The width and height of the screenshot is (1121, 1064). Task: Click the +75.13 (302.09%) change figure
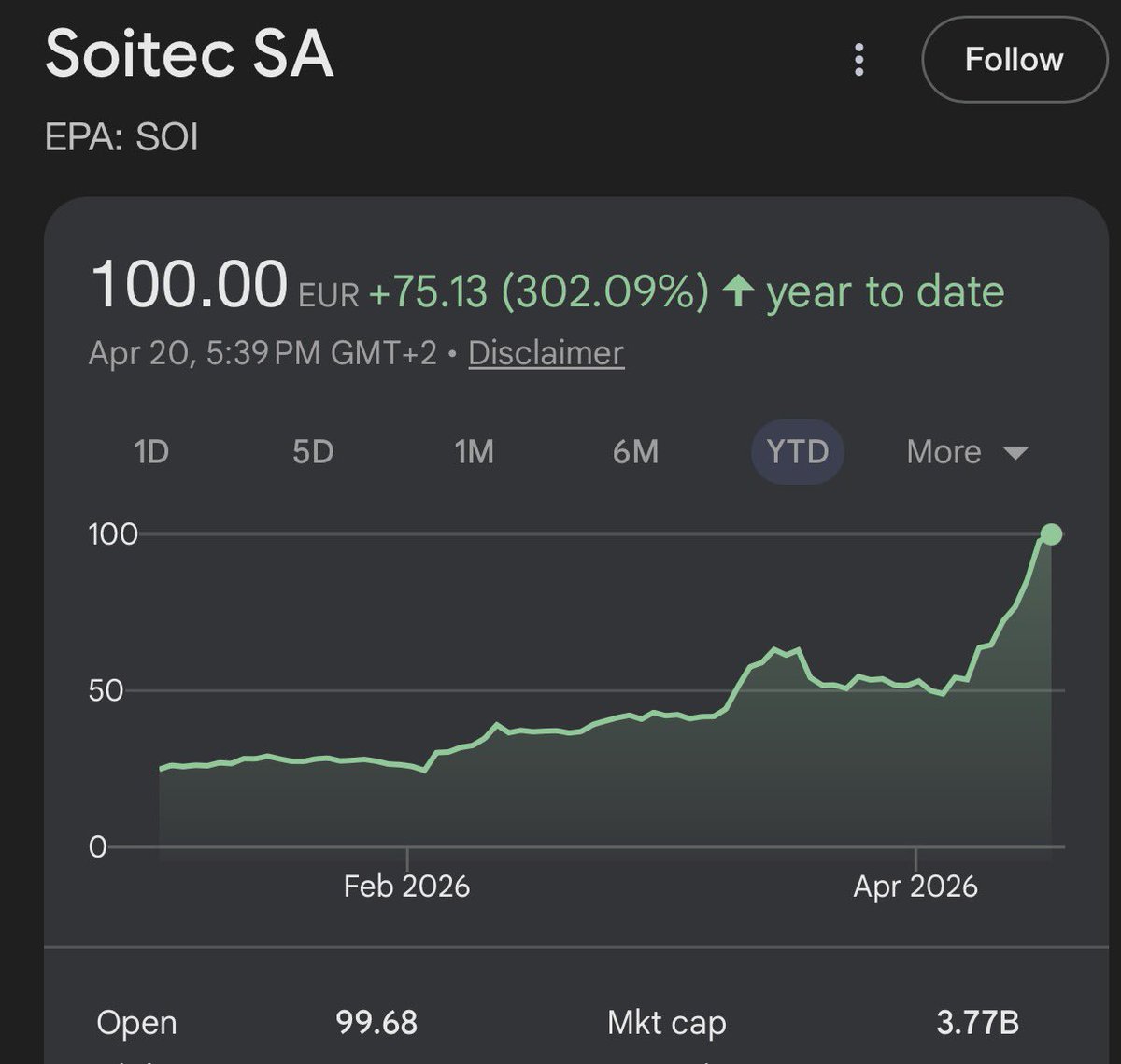pos(539,291)
